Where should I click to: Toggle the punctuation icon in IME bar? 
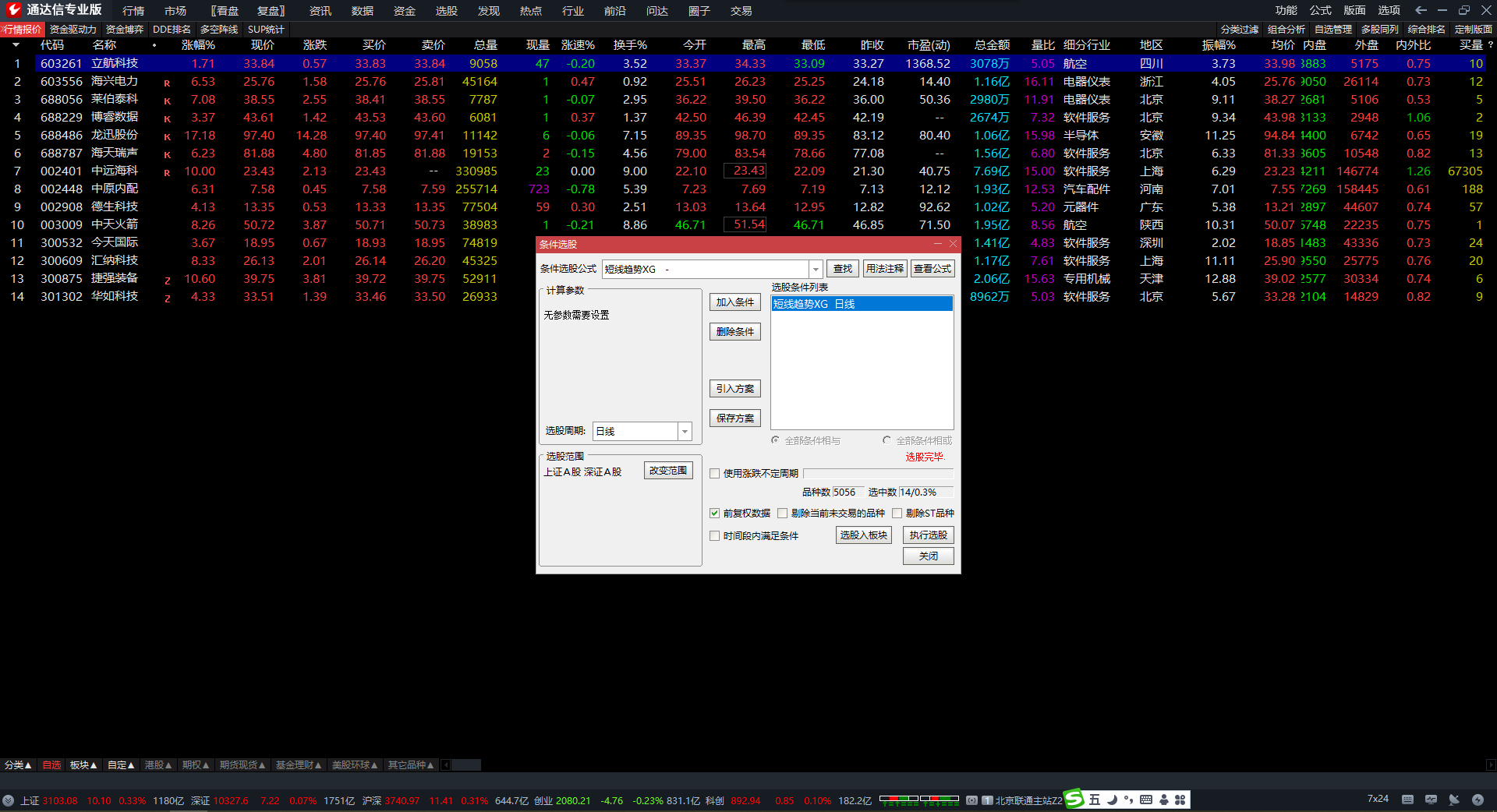pos(1128,800)
